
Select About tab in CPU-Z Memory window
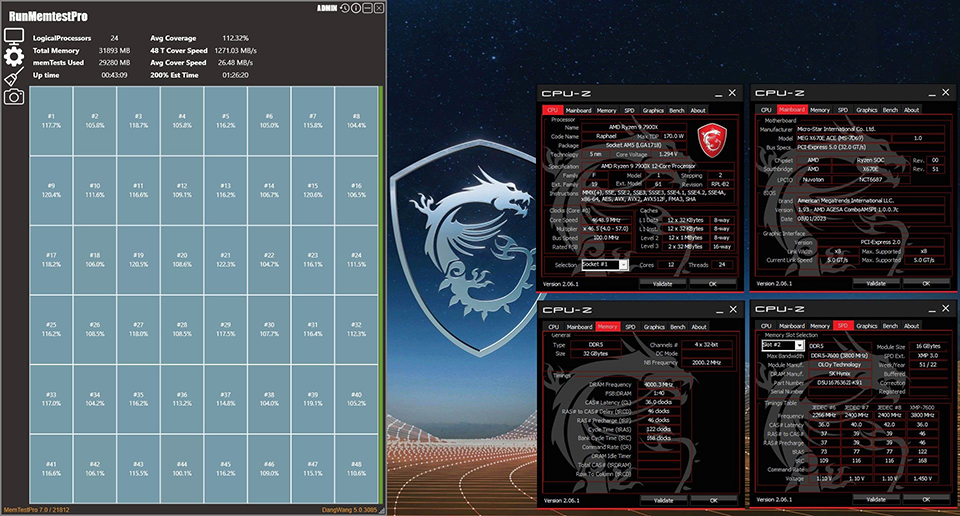pyautogui.click(x=698, y=326)
